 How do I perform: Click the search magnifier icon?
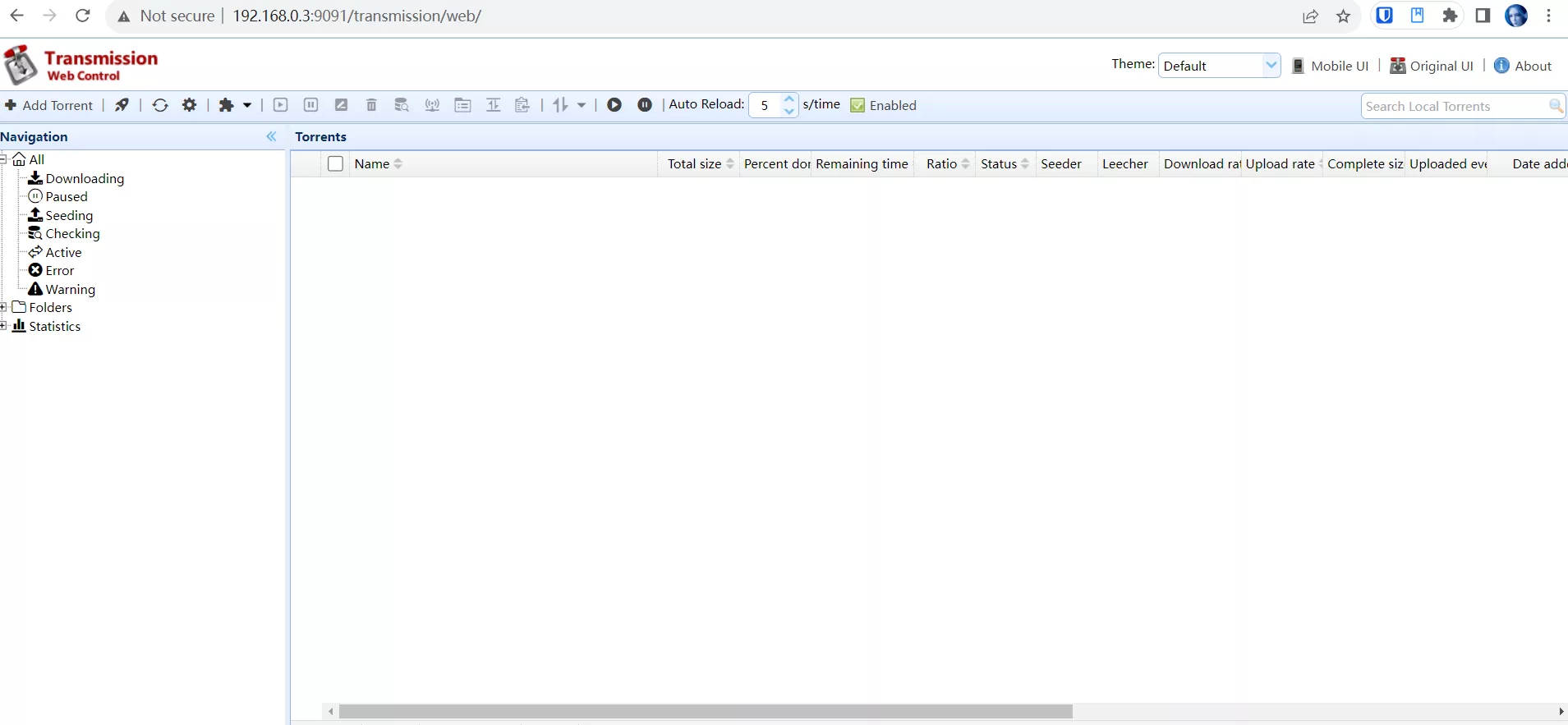[1556, 106]
